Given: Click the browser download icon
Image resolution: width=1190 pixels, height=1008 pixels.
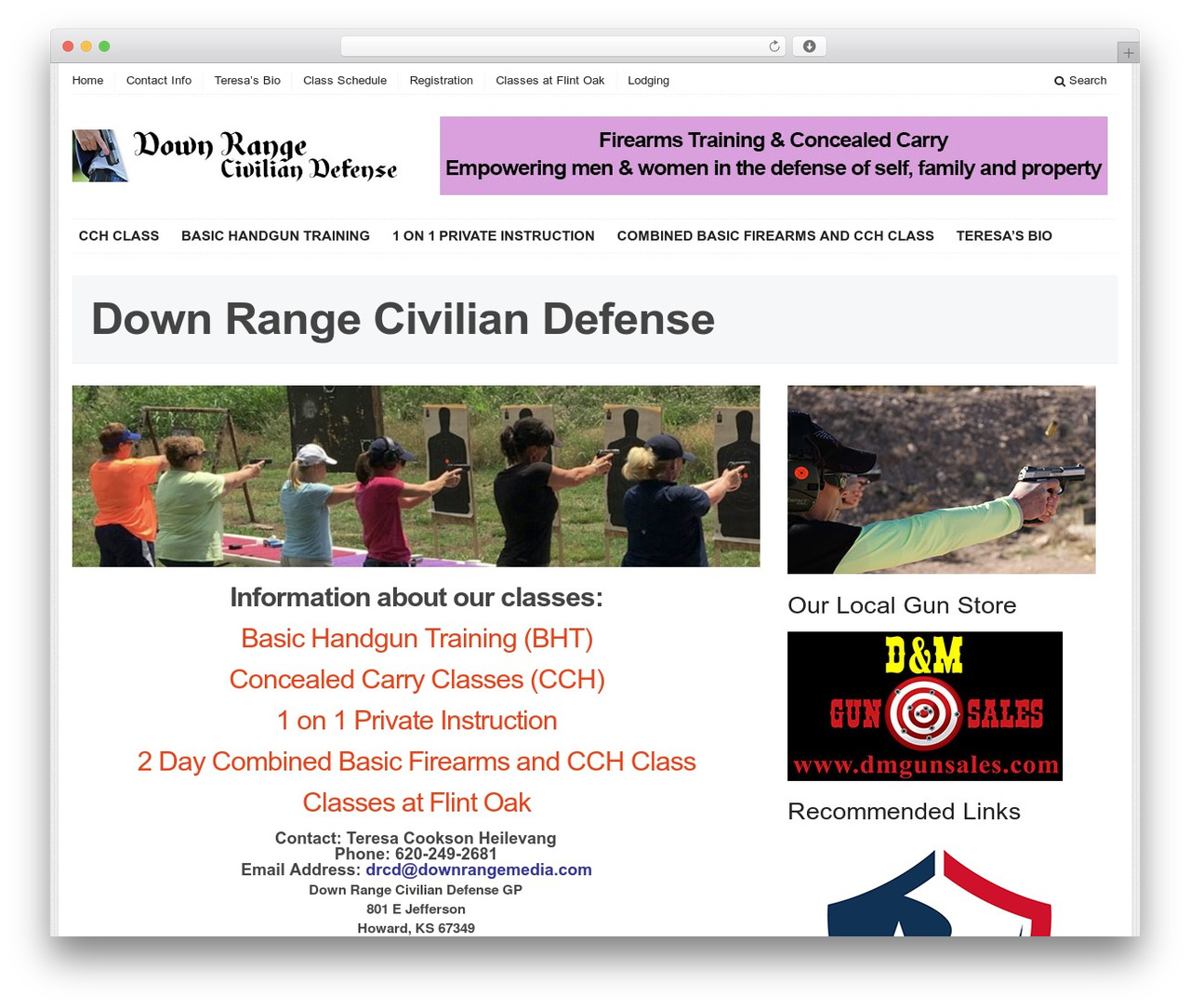Looking at the screenshot, I should [x=809, y=46].
